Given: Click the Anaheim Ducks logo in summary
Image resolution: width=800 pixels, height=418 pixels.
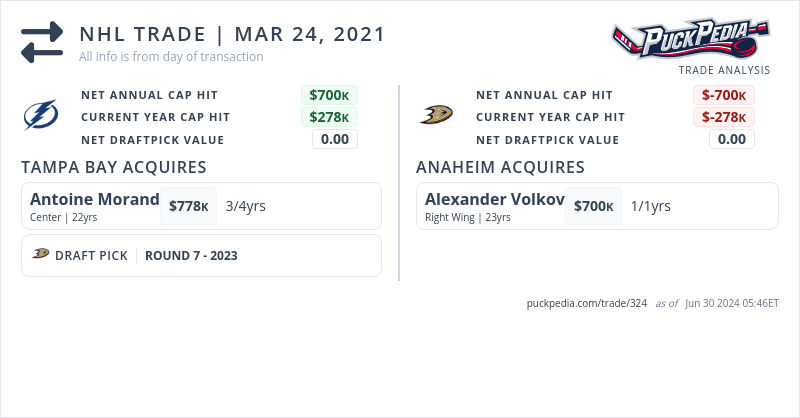Looking at the screenshot, I should tap(436, 117).
